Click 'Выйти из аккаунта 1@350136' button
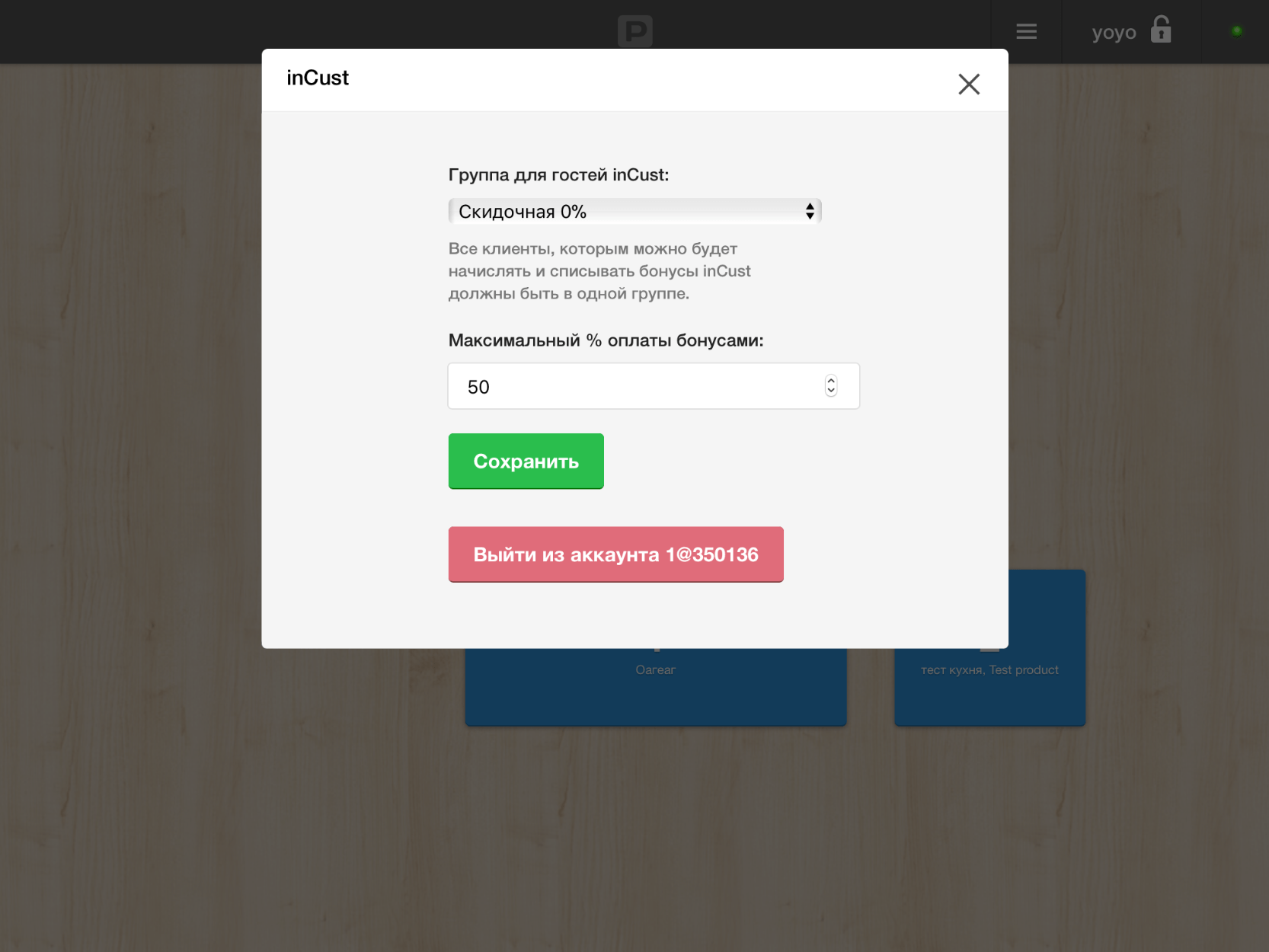This screenshot has height=952, width=1269. 615,554
